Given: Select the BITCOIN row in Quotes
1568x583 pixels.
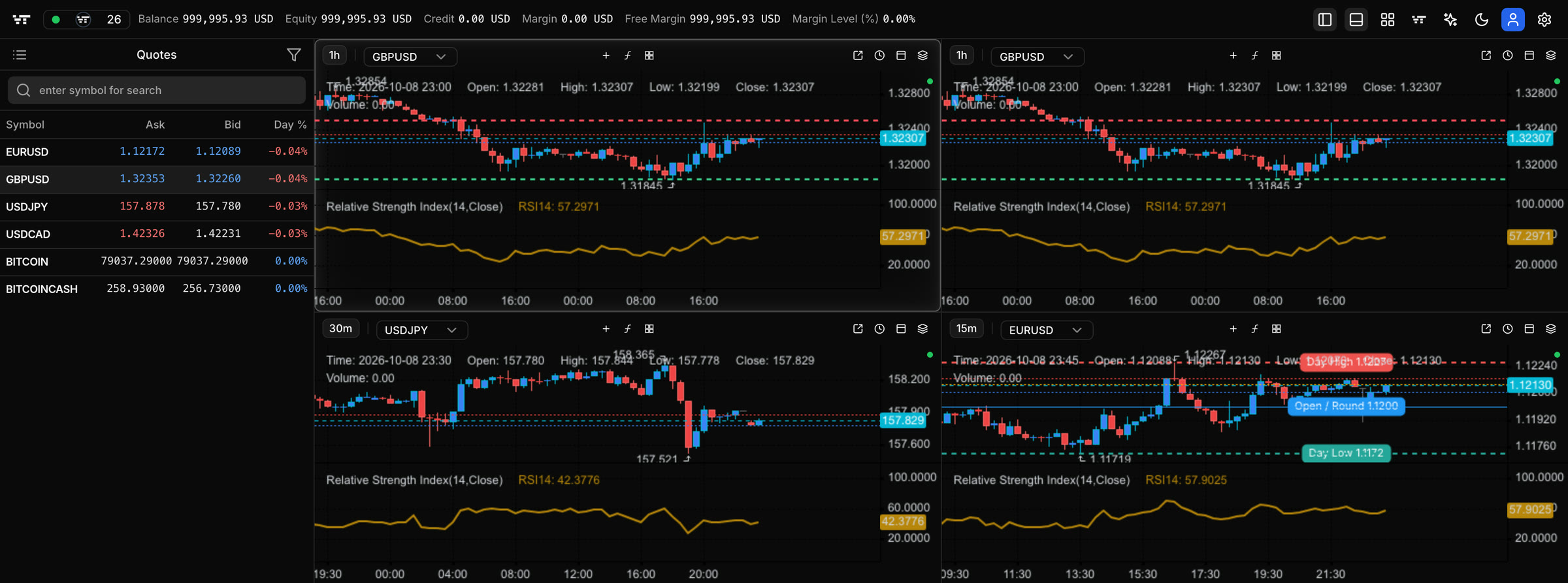Looking at the screenshot, I should pyautogui.click(x=157, y=261).
